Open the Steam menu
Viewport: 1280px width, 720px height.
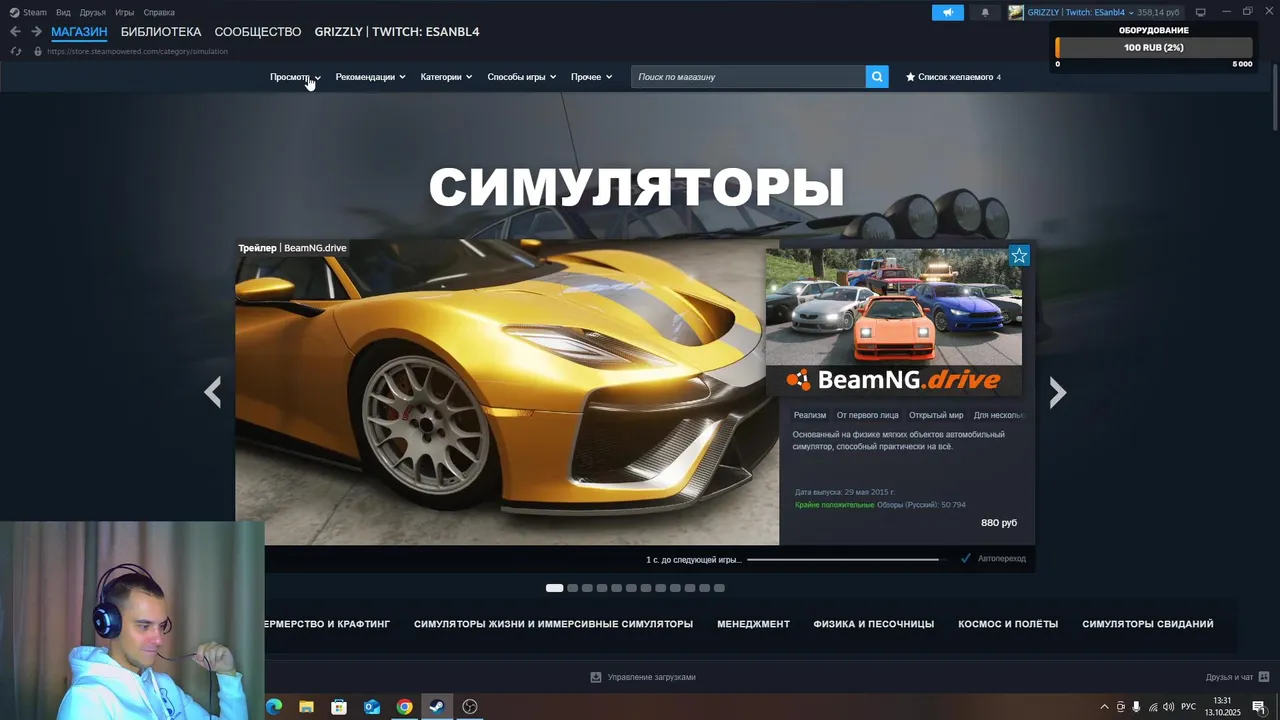35,12
